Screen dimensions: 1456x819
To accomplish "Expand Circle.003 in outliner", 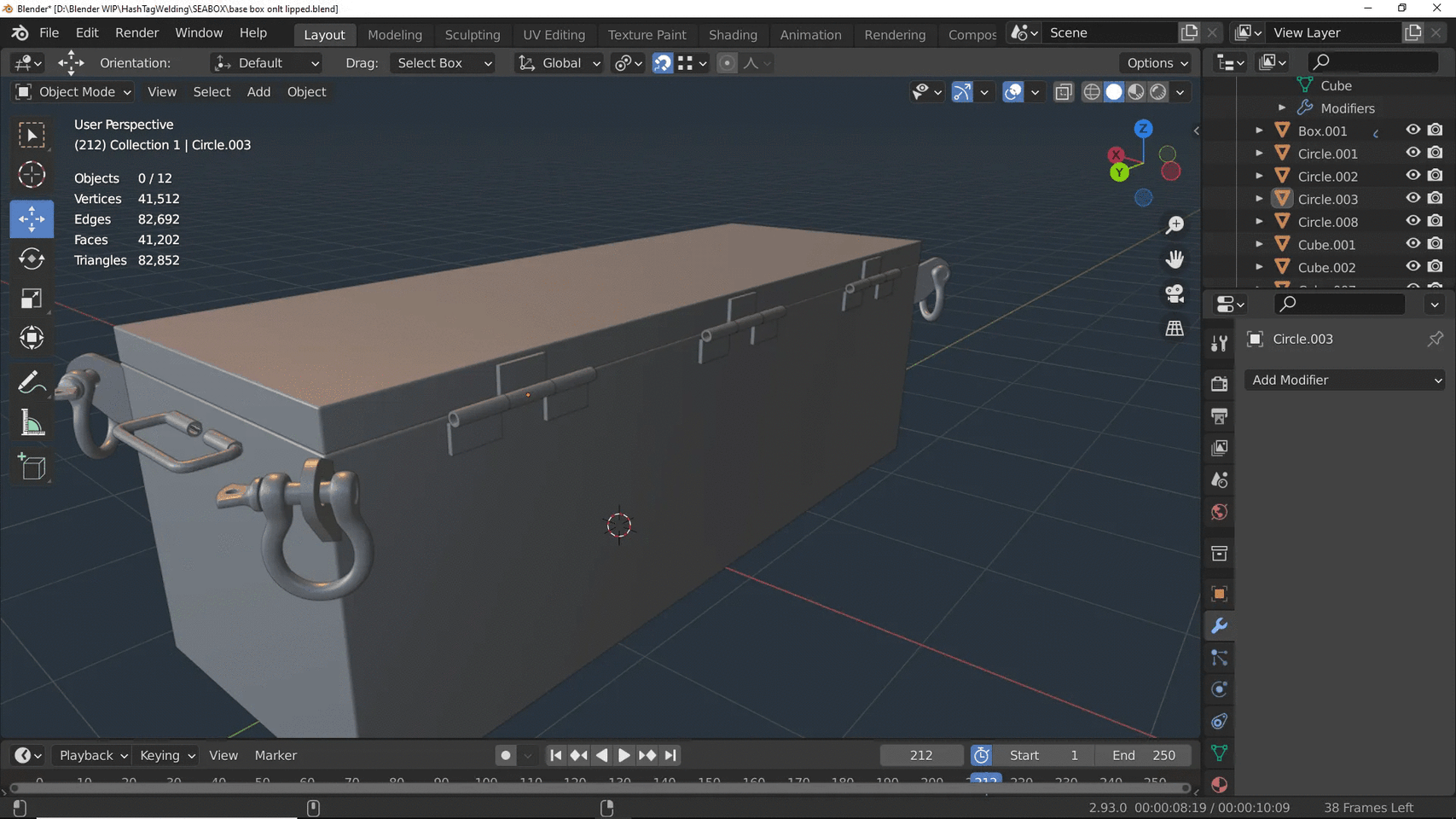I will (x=1259, y=199).
